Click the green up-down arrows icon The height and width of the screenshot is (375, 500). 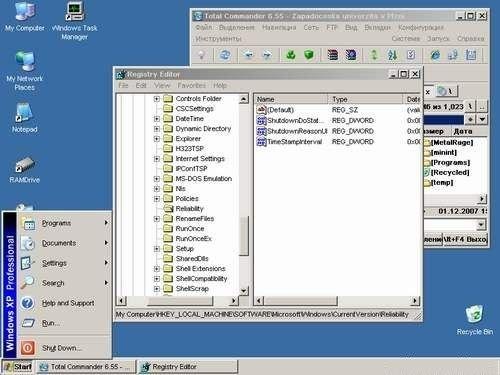pyautogui.click(x=374, y=55)
